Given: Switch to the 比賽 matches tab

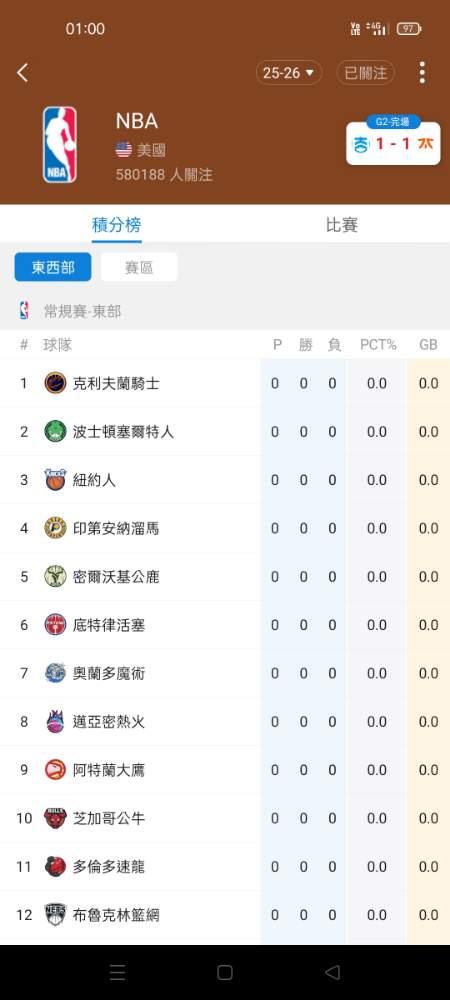Looking at the screenshot, I should point(342,224).
